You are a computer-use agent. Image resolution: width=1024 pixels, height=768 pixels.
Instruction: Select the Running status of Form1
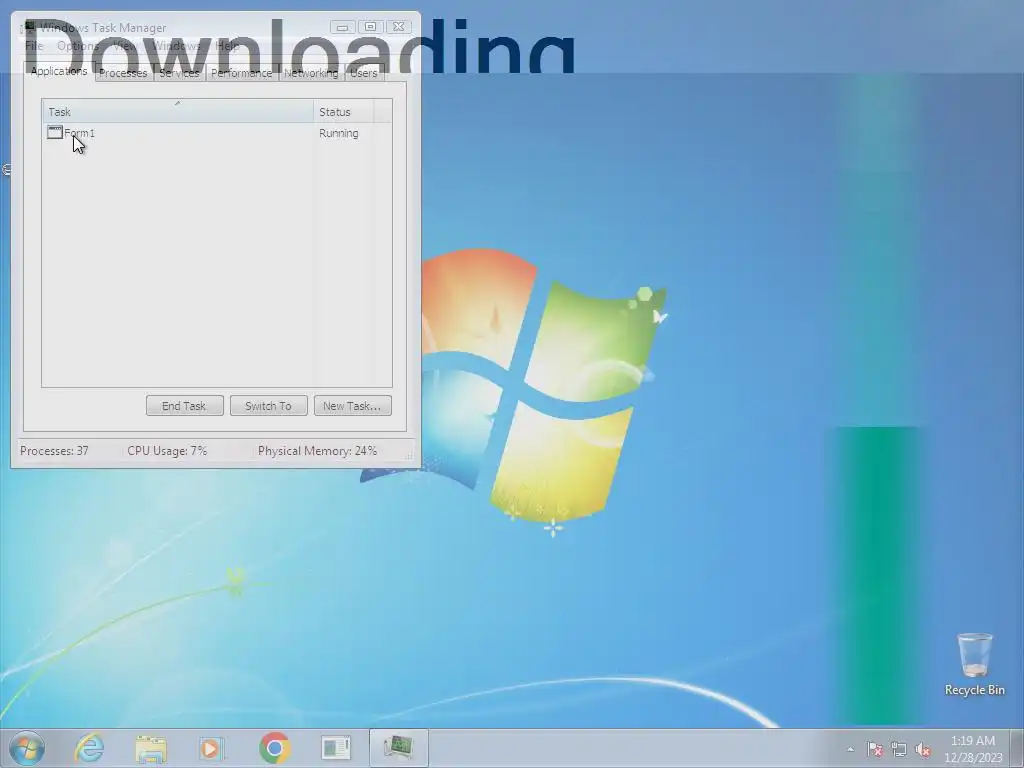click(338, 133)
